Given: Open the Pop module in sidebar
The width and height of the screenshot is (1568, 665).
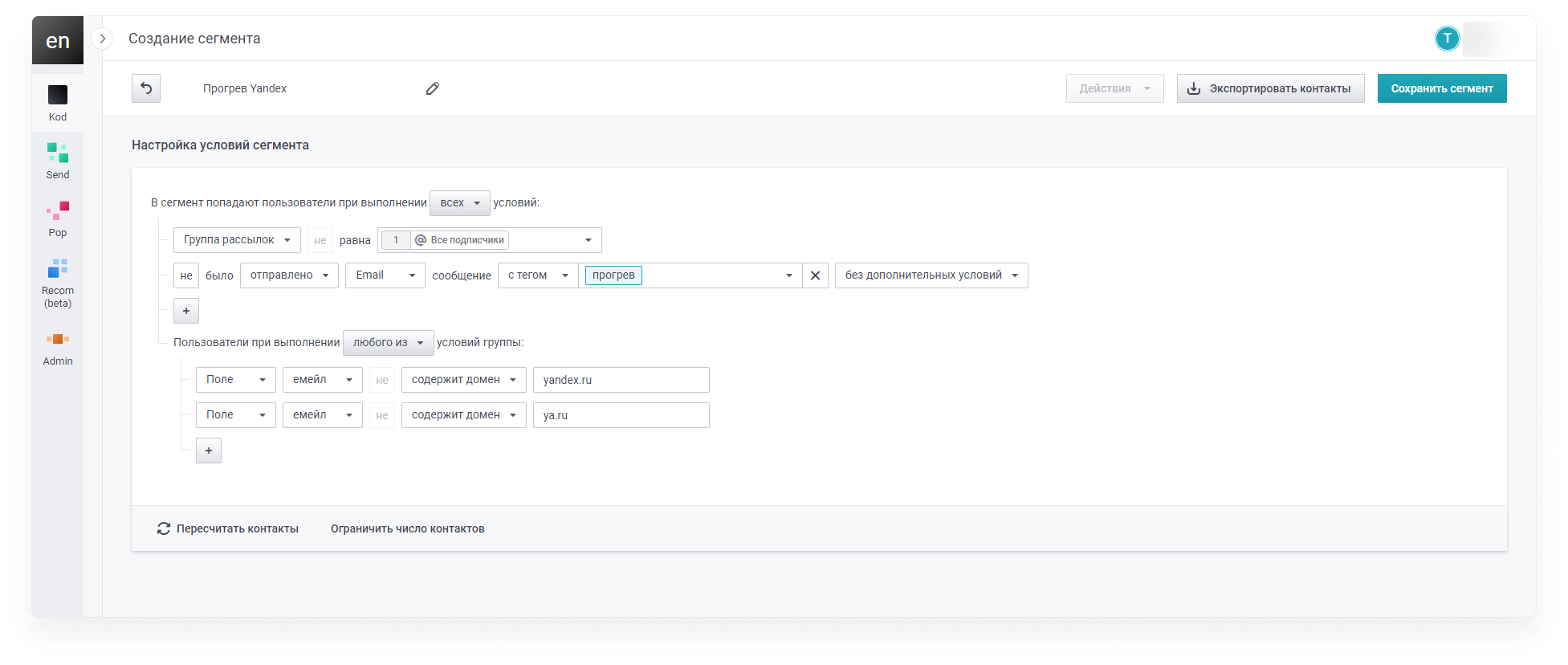Looking at the screenshot, I should coord(58,218).
